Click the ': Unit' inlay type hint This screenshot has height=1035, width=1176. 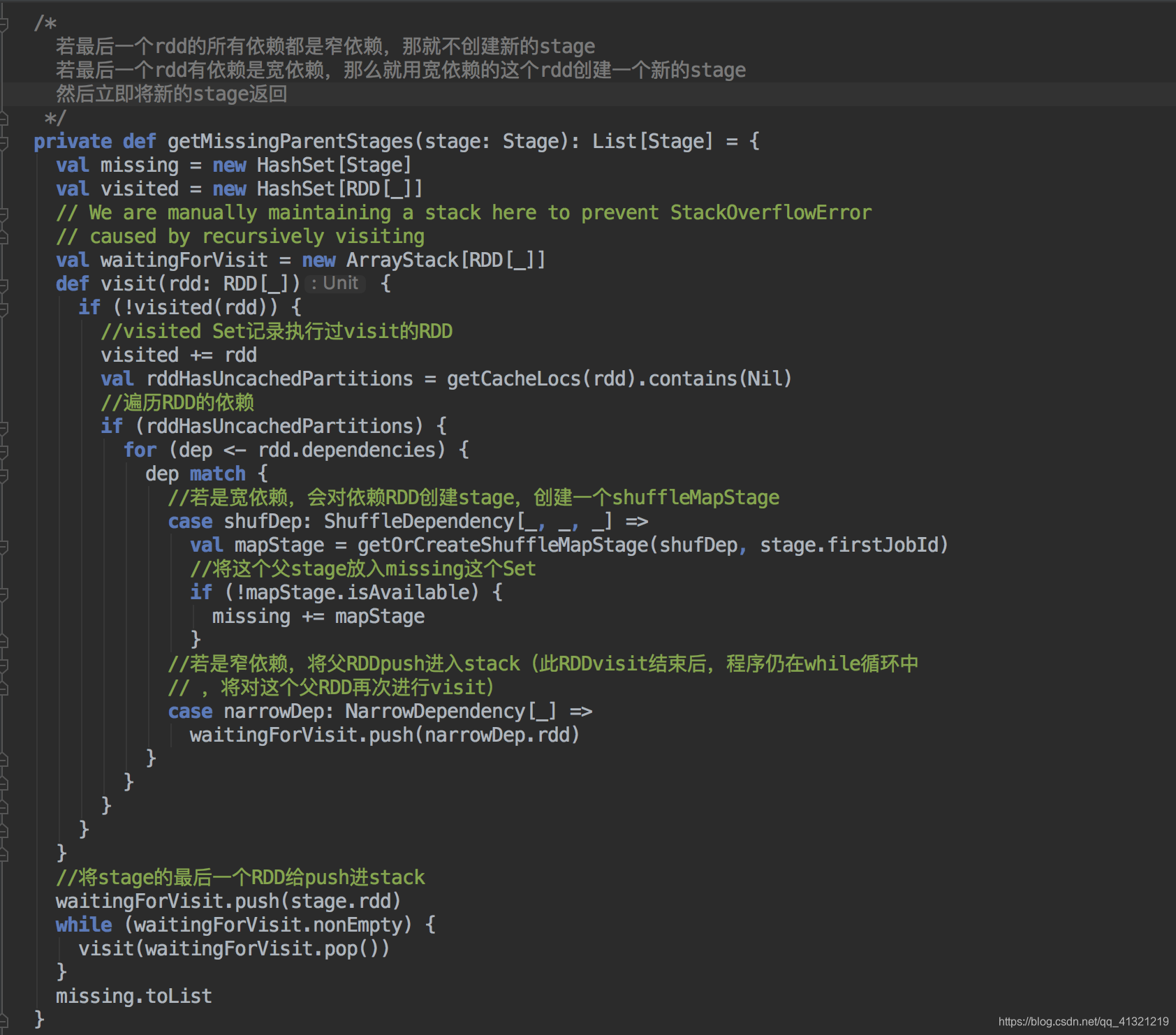click(335, 284)
